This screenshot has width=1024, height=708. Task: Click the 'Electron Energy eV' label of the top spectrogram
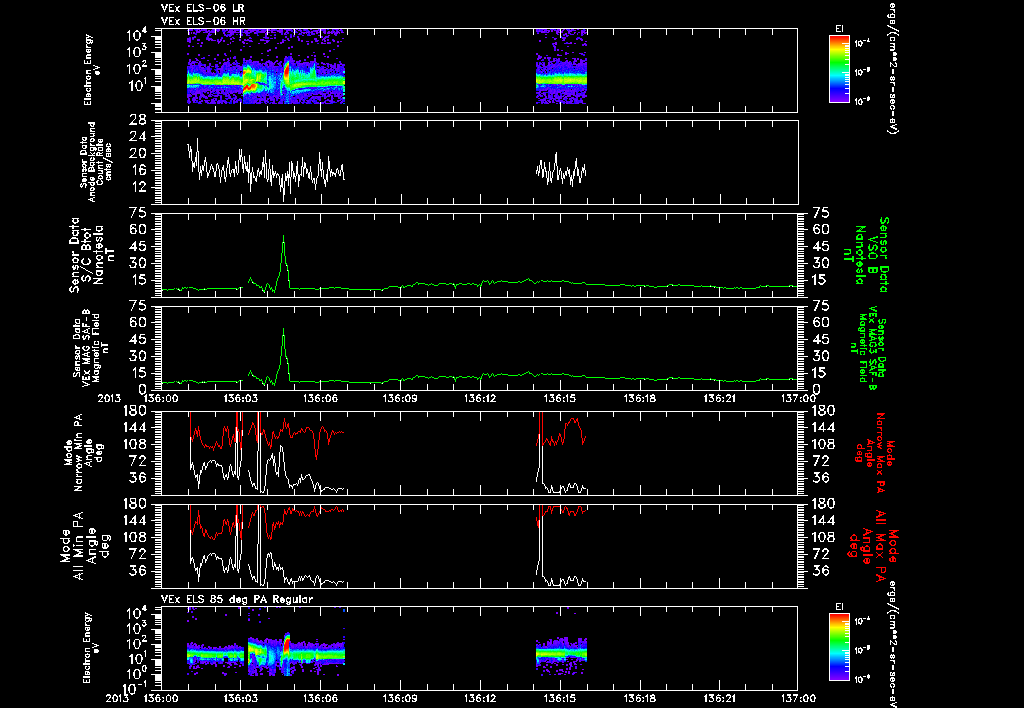92,70
